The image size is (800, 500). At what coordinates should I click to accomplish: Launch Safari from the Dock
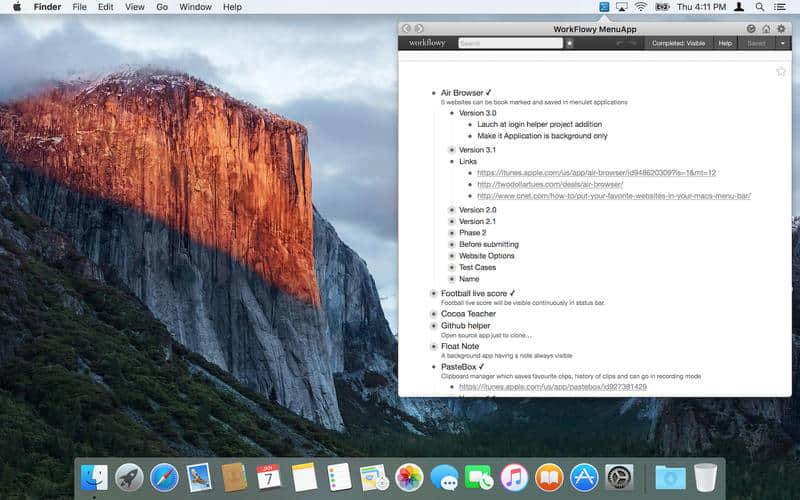[164, 478]
